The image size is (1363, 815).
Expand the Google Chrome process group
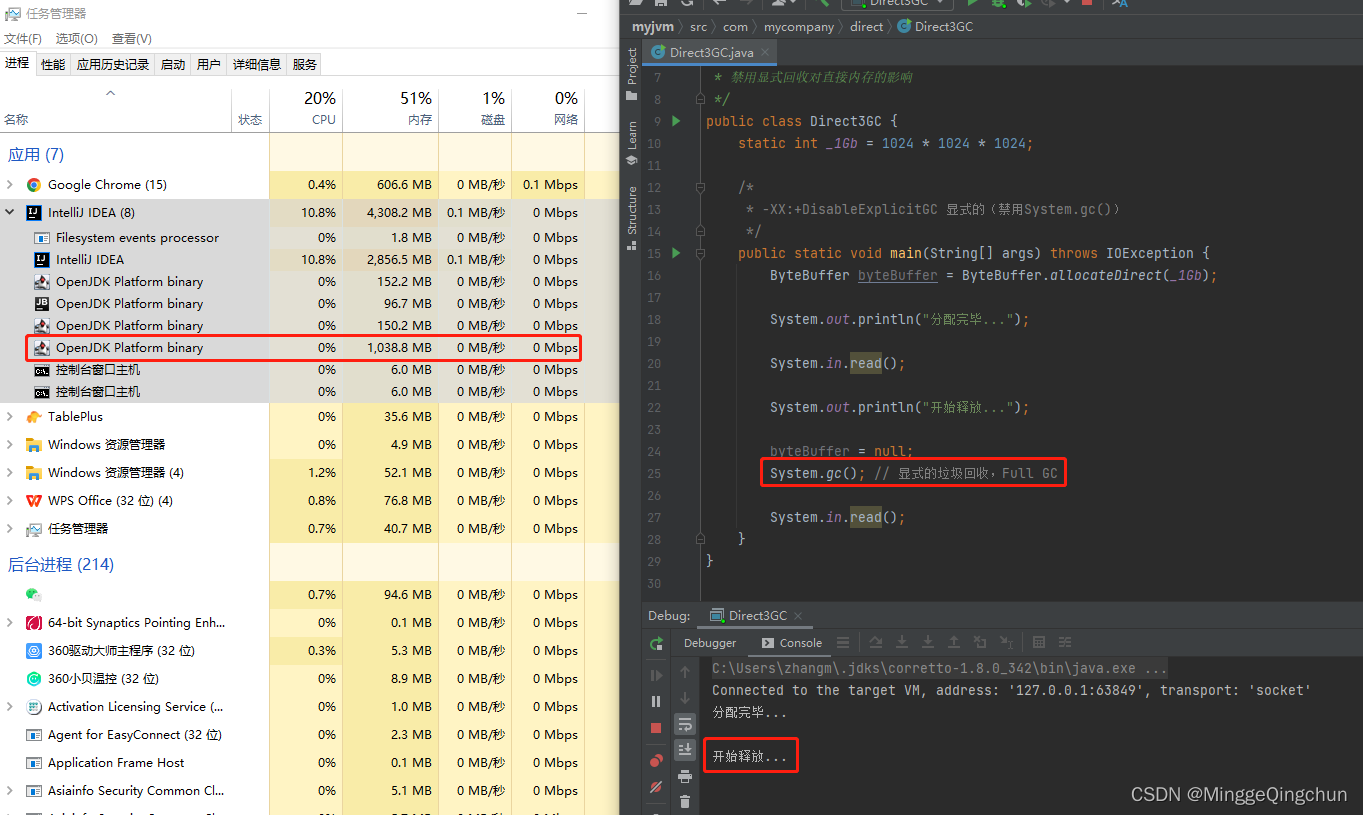[x=10, y=185]
